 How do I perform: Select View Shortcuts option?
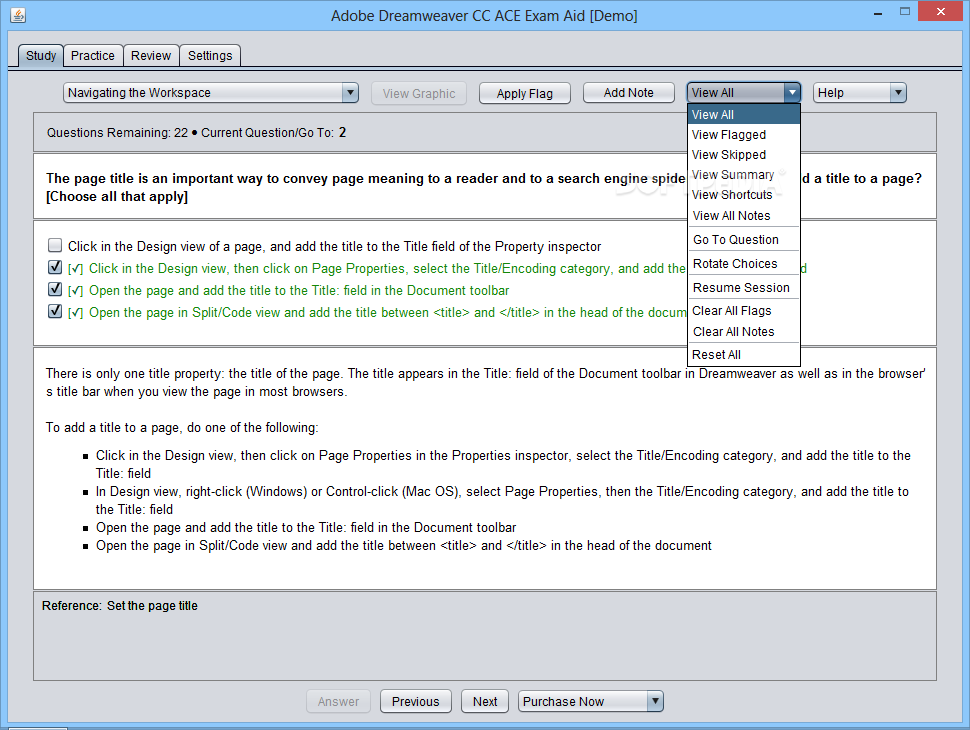(x=744, y=195)
